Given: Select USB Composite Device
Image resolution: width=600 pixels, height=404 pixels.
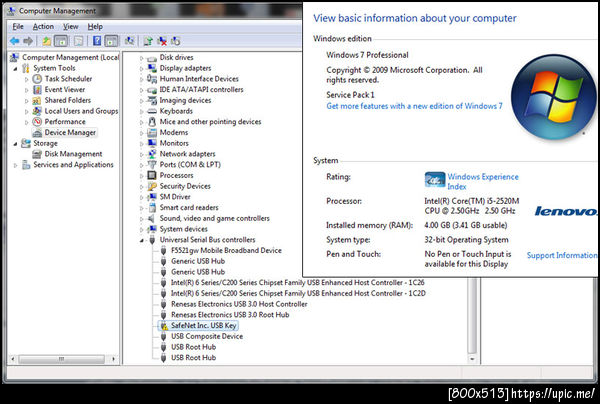Looking at the screenshot, I should tap(207, 336).
